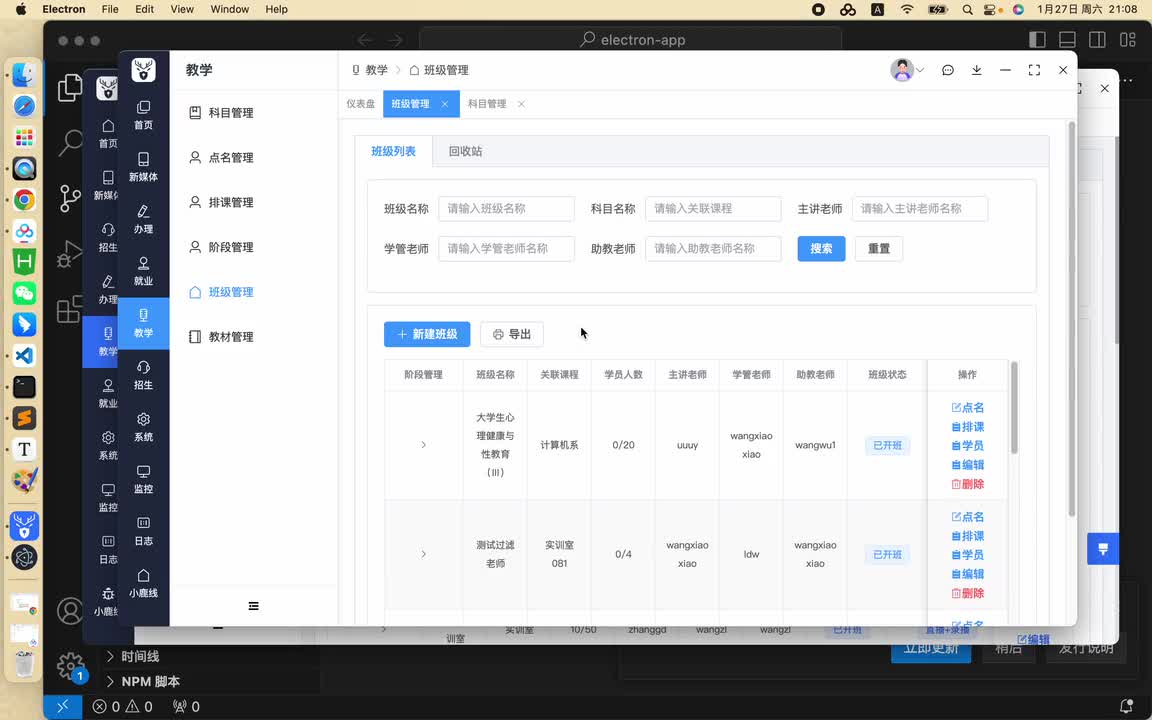
Task: Open user avatar dropdown menu
Action: 907,70
